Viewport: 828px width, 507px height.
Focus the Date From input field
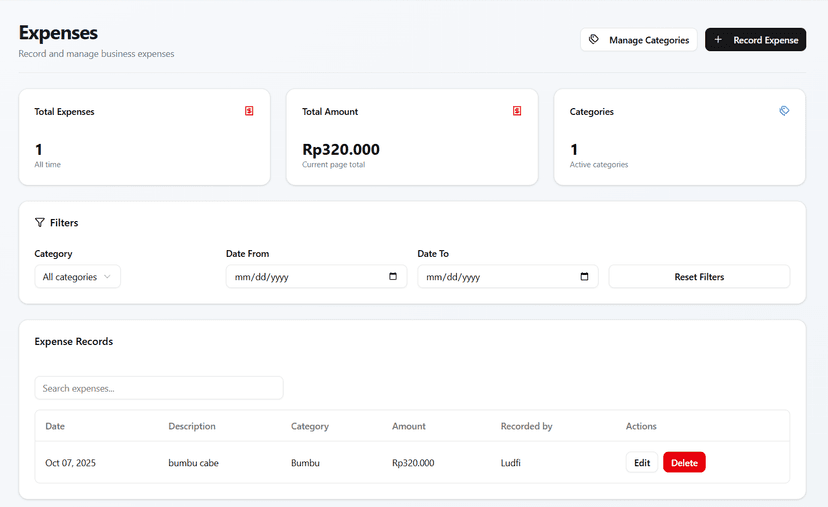(x=316, y=277)
